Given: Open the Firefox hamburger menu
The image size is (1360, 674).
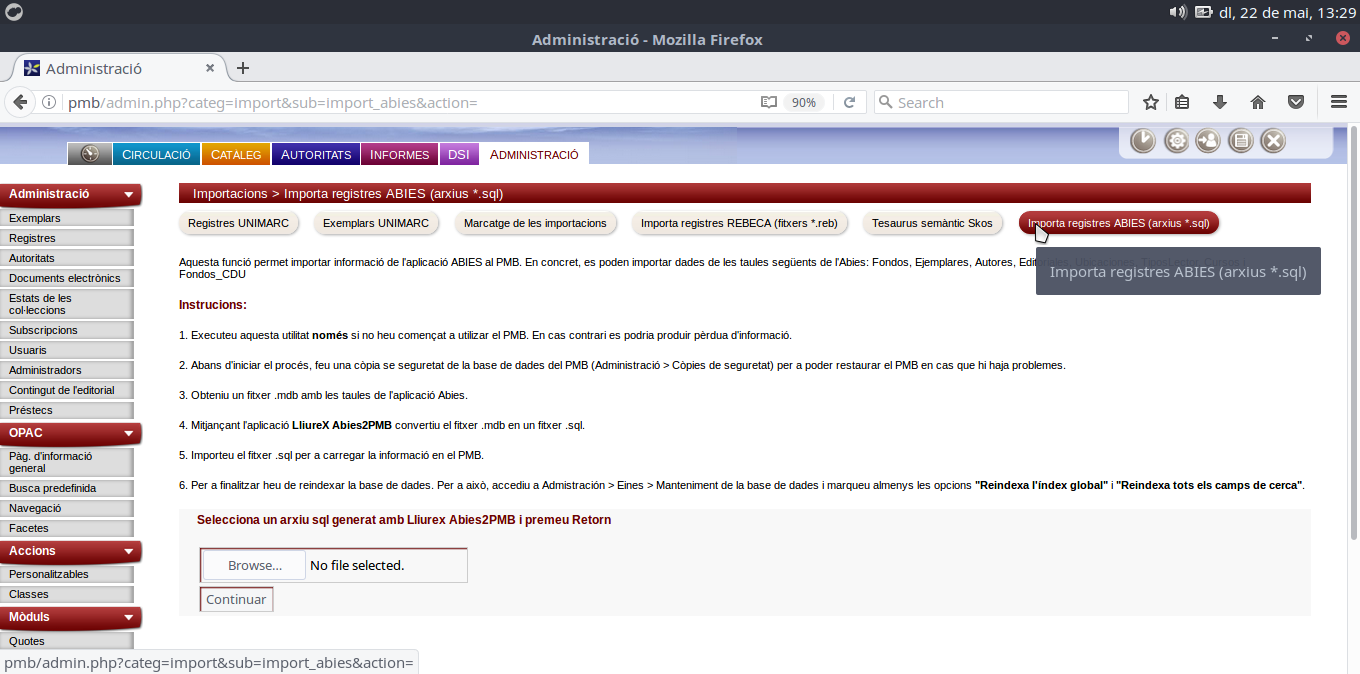Looking at the screenshot, I should pos(1339,102).
